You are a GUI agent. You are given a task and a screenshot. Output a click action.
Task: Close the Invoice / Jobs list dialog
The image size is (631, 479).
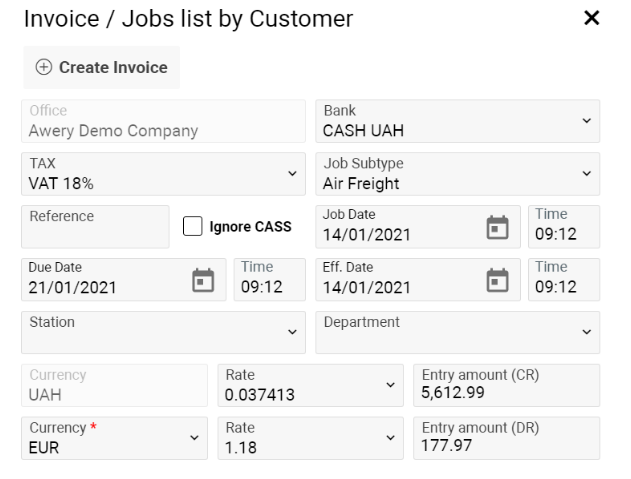click(x=592, y=19)
